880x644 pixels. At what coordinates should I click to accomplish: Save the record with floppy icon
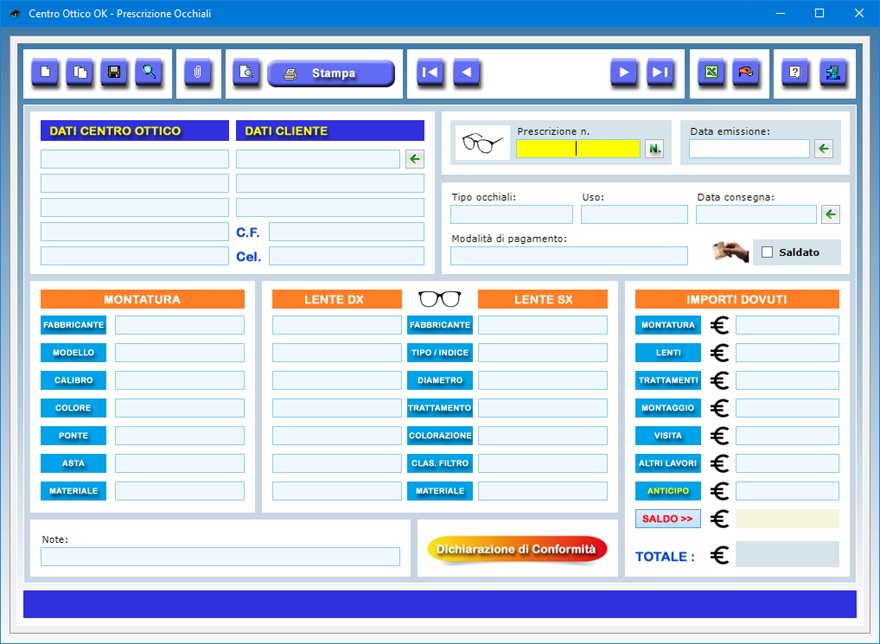(114, 72)
